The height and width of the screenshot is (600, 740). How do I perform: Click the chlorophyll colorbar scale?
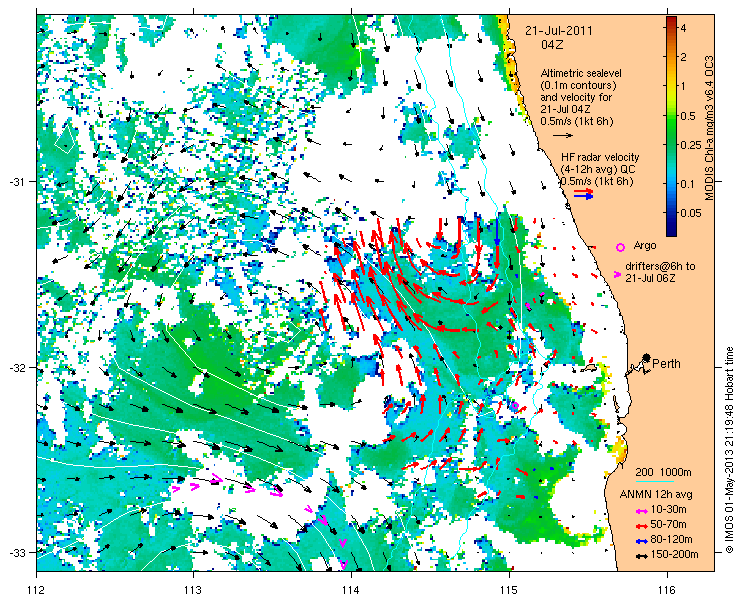coord(671,126)
